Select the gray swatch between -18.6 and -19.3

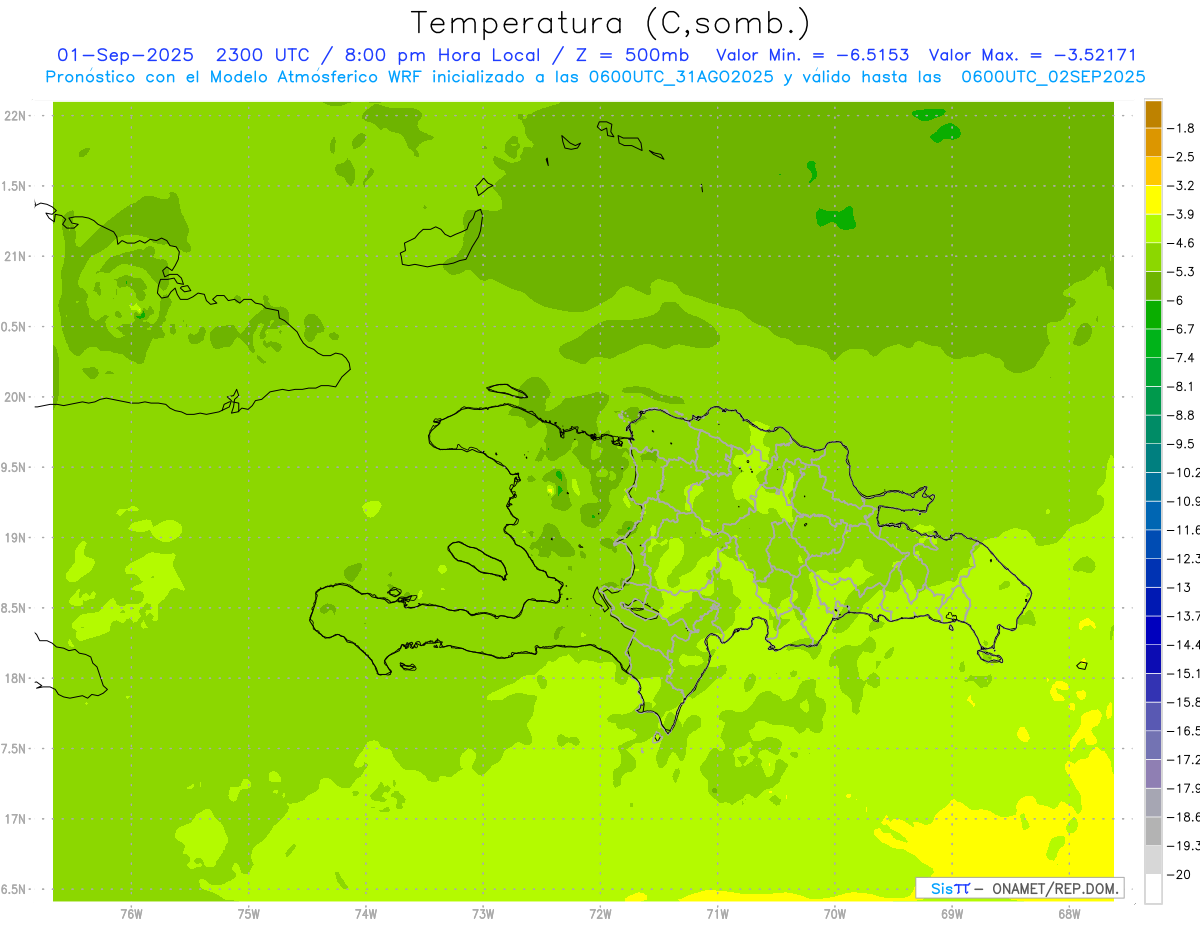[1153, 831]
